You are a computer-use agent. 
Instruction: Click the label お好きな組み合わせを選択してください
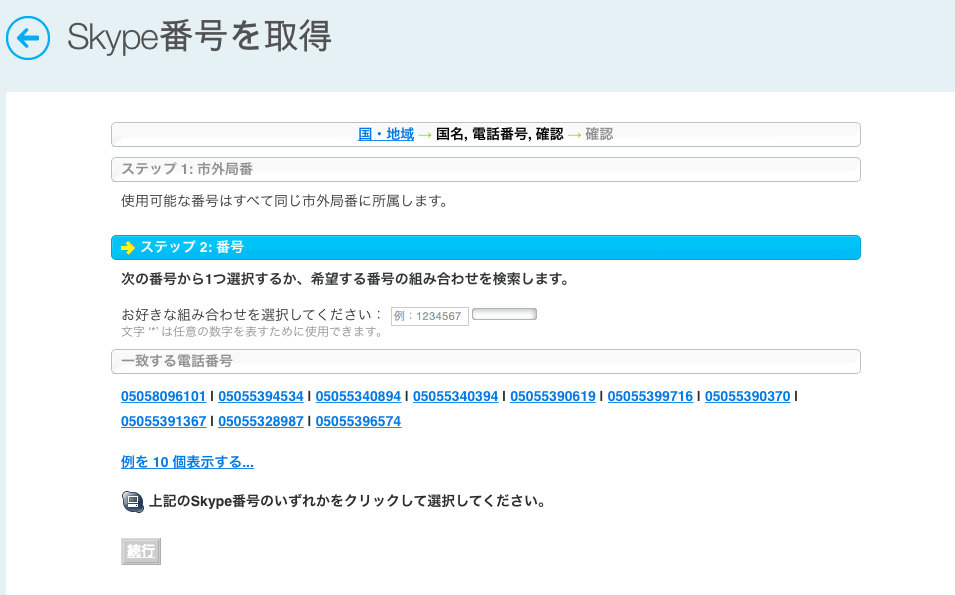coord(251,315)
